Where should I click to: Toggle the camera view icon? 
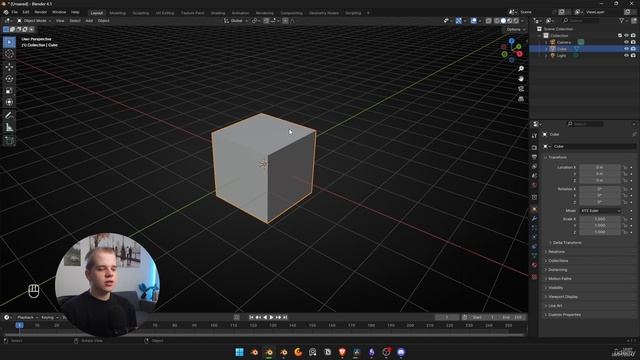(x=521, y=89)
